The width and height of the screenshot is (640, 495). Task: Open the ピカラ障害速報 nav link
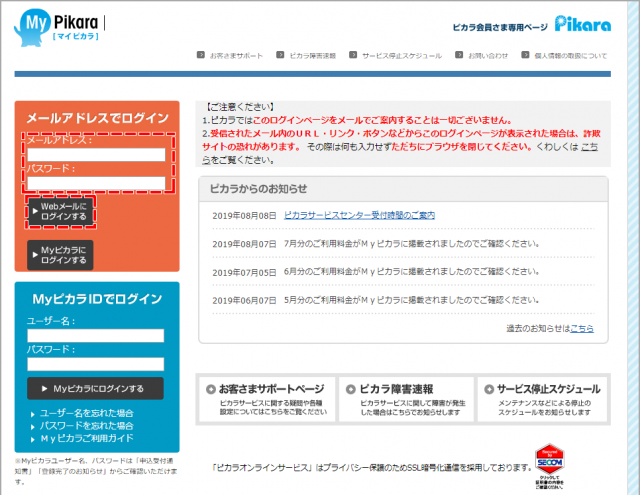(312, 55)
